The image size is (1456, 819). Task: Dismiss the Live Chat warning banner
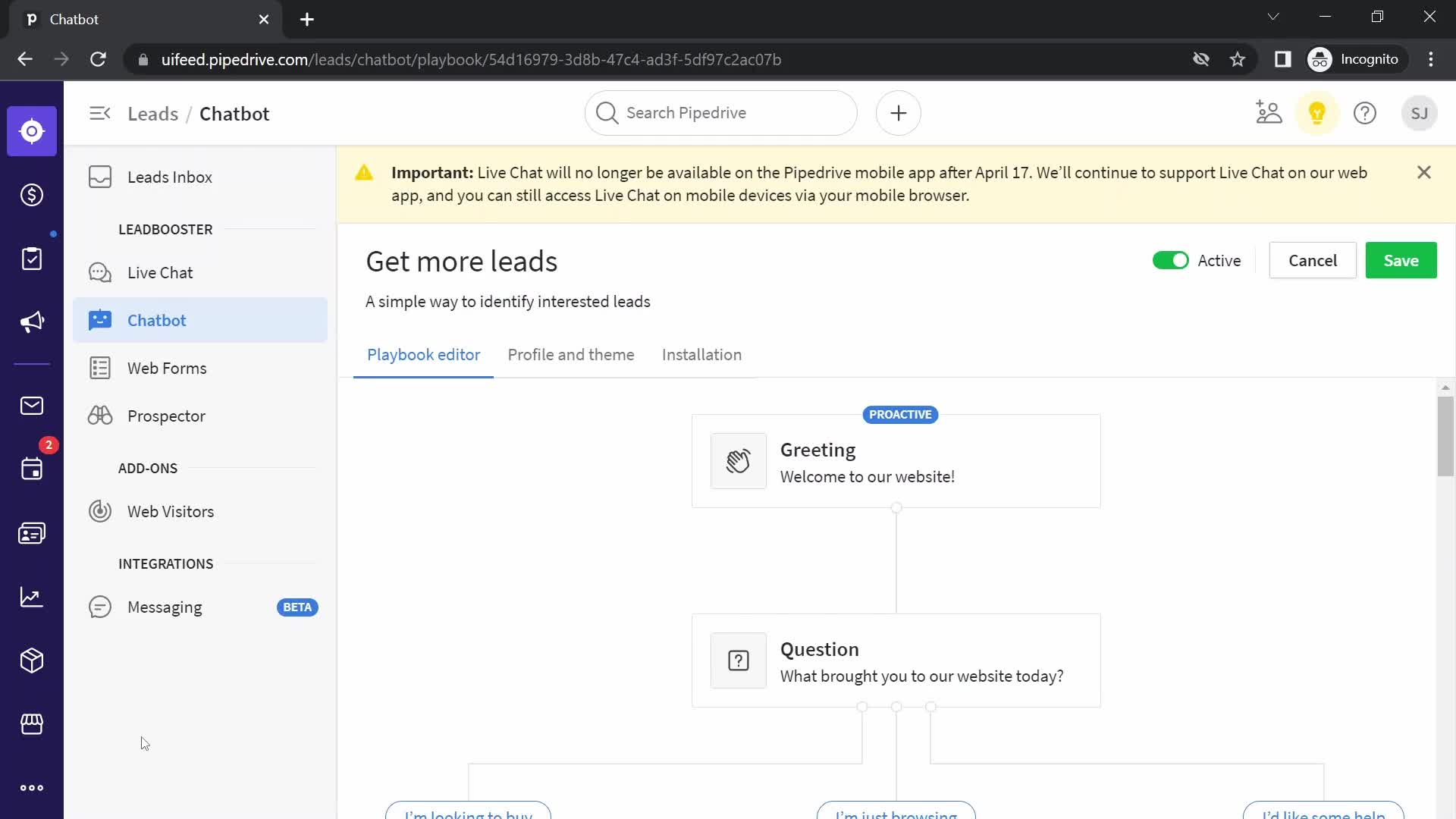[x=1424, y=172]
